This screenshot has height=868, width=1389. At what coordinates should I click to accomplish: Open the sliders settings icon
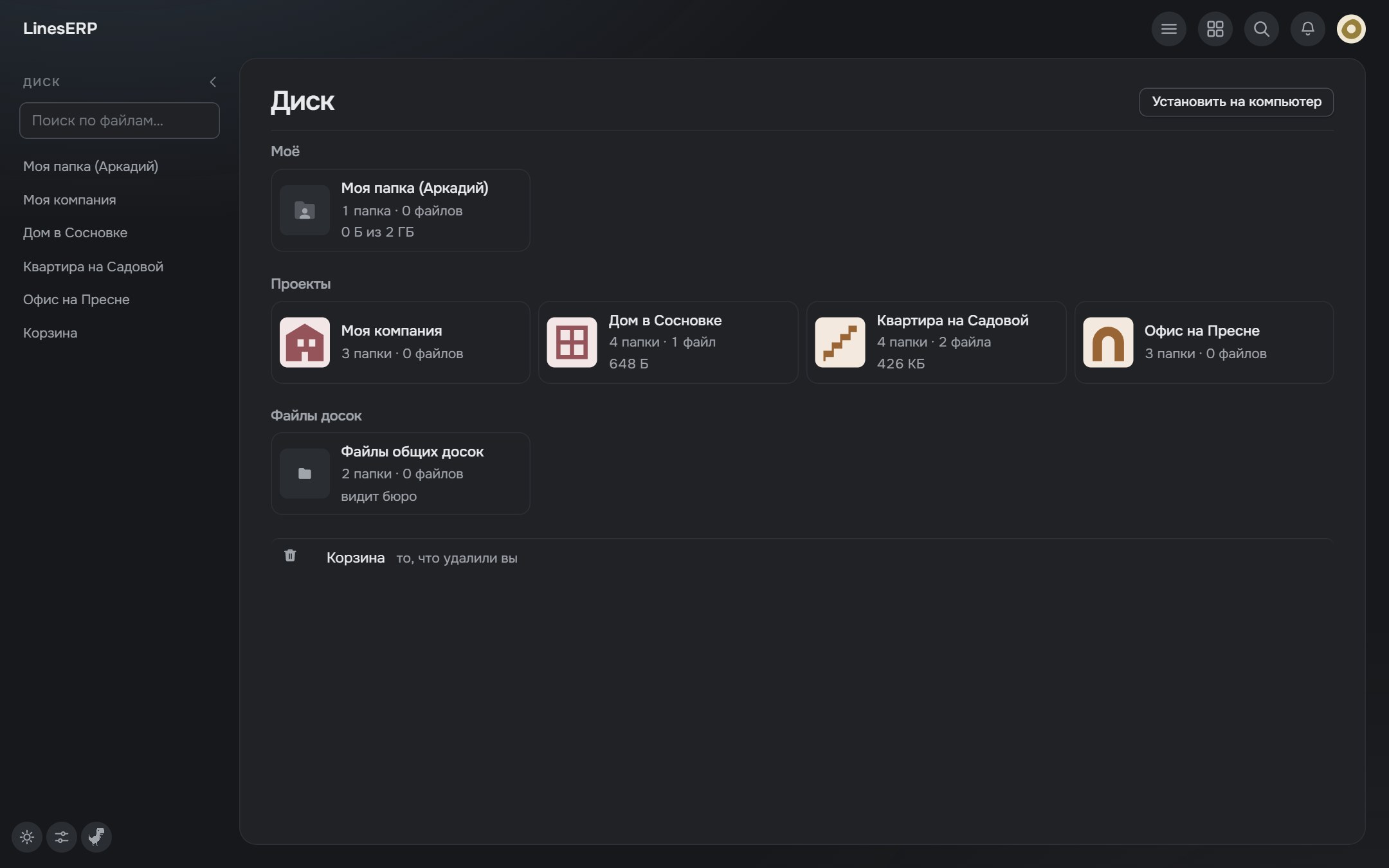pyautogui.click(x=62, y=836)
